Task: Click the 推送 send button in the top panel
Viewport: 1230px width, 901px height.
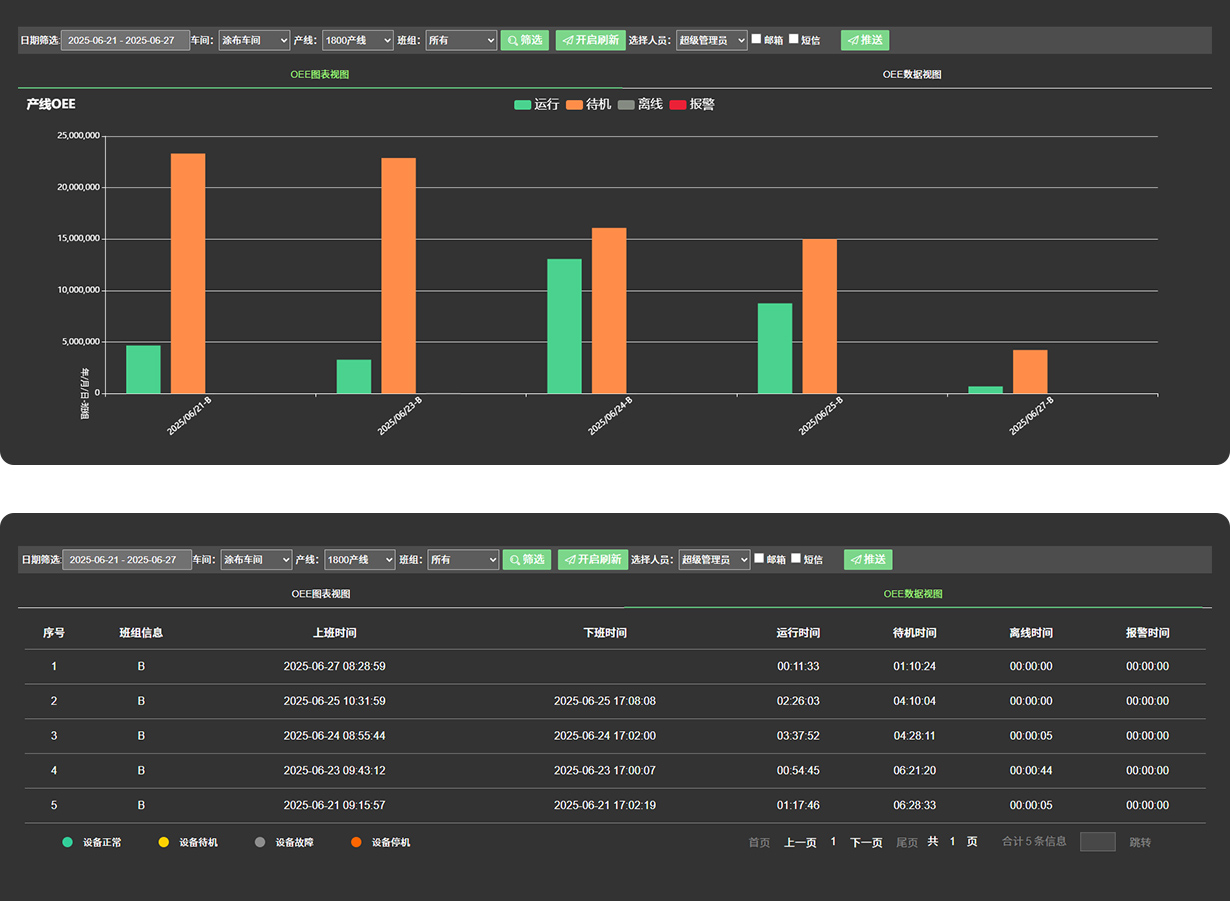Action: pos(865,40)
